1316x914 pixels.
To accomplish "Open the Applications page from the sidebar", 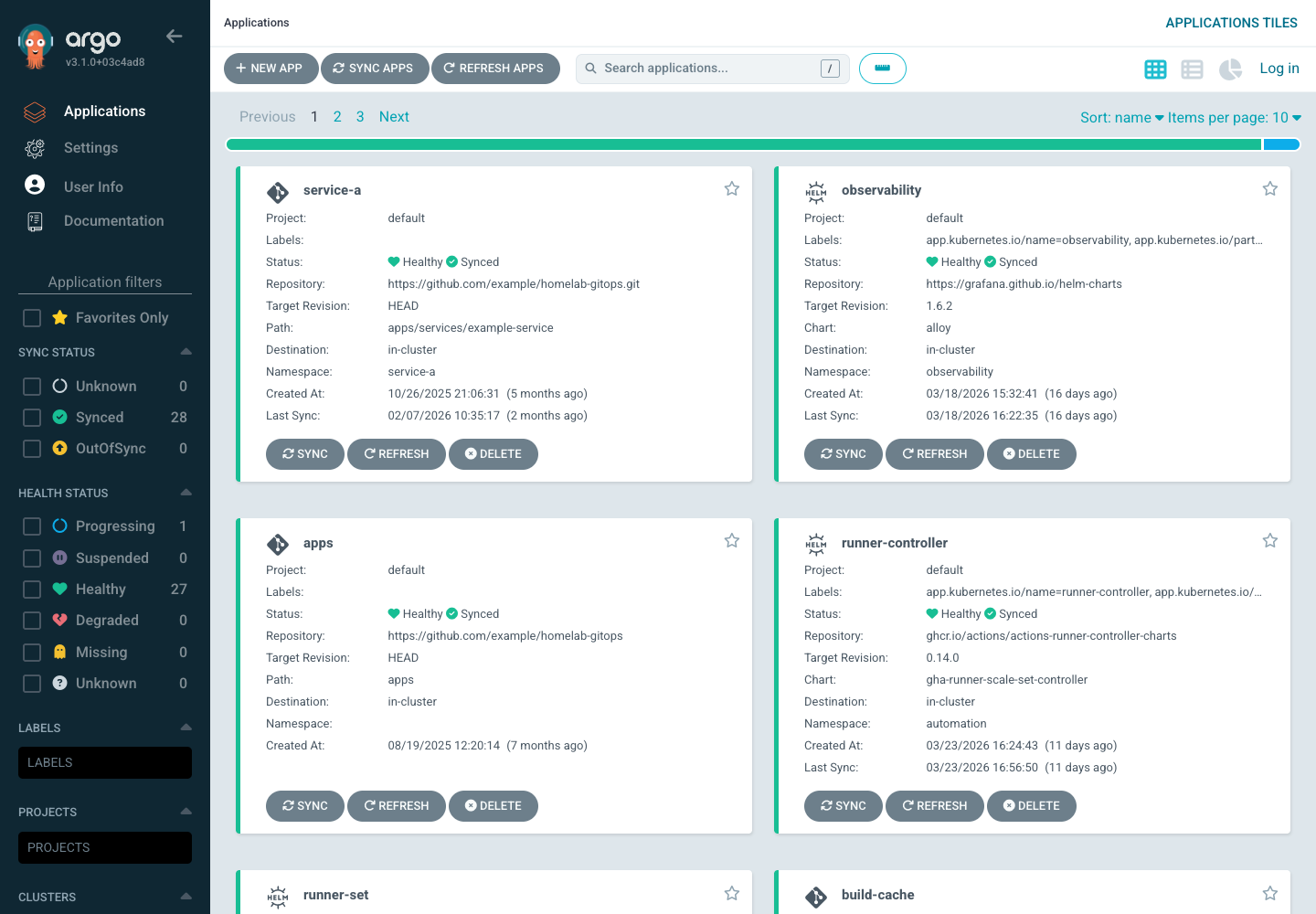I will coord(104,112).
